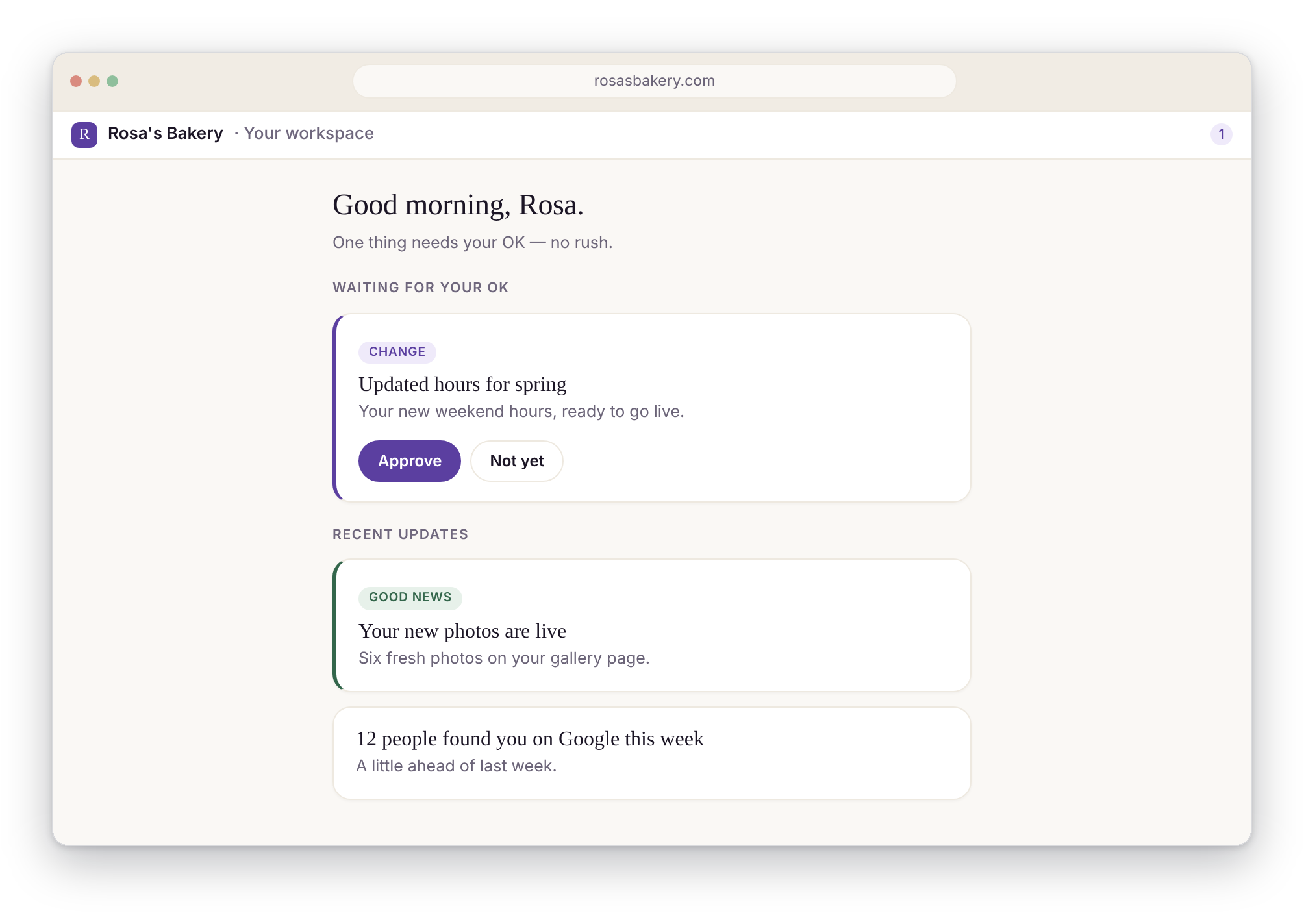Approve the updated spring hours
This screenshot has width=1304, height=924.
(x=410, y=461)
